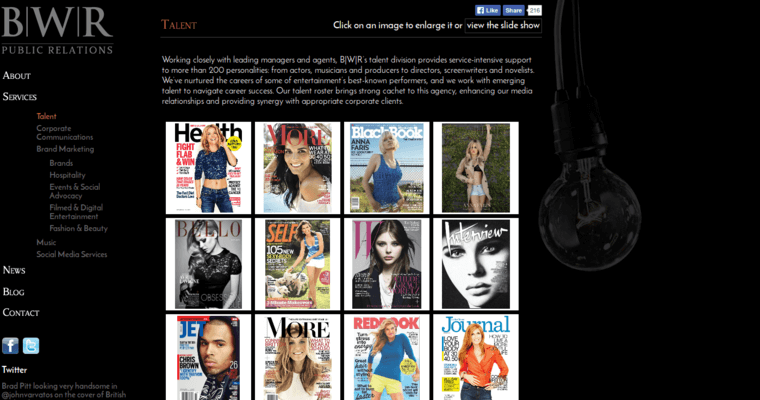Click the Twitter heading in sidebar
Screen dimensions: 760x400
click(14, 370)
